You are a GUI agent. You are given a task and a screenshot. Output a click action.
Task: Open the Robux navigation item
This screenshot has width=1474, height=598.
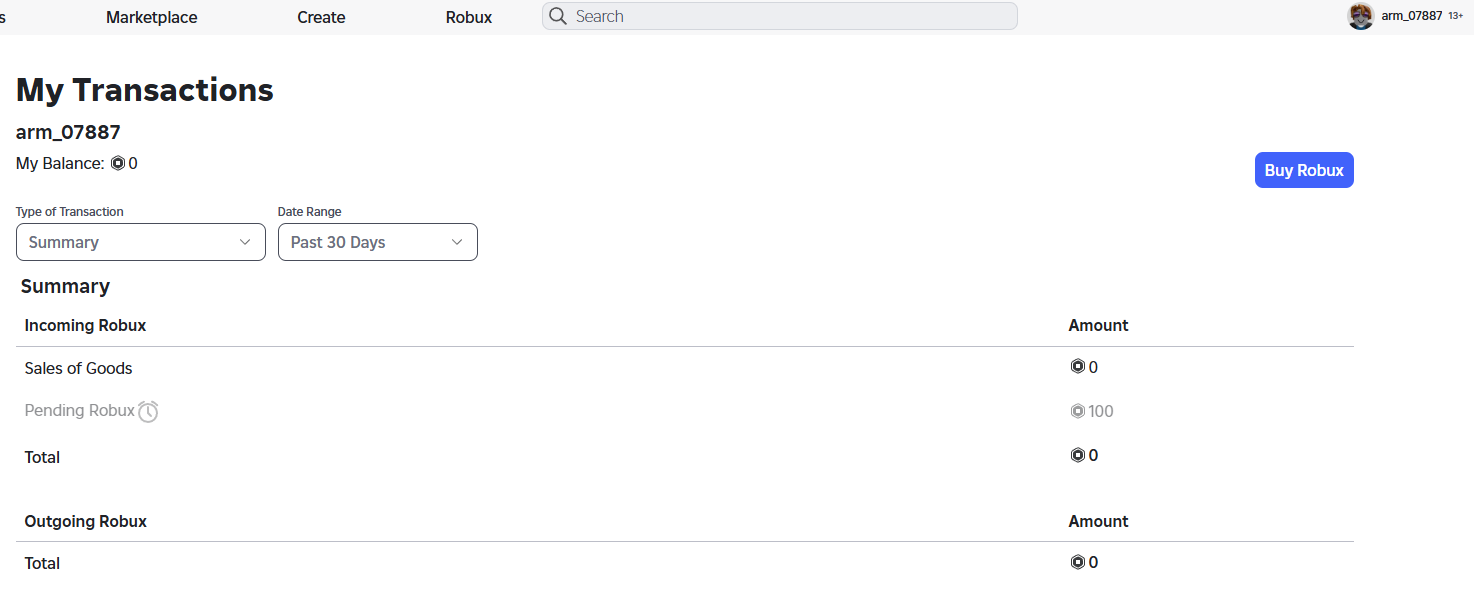tap(469, 17)
